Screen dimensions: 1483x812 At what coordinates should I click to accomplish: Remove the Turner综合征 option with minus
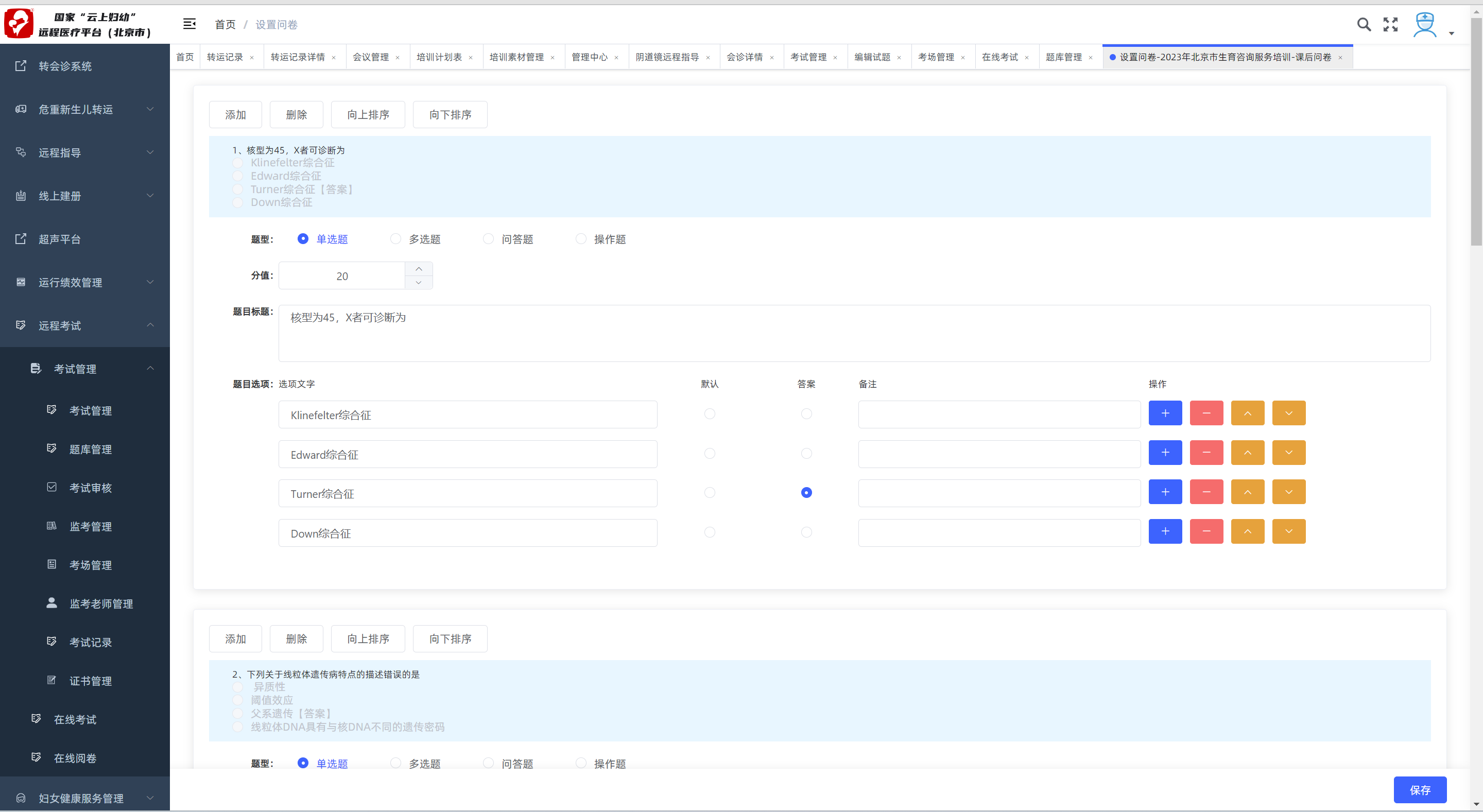(1206, 492)
